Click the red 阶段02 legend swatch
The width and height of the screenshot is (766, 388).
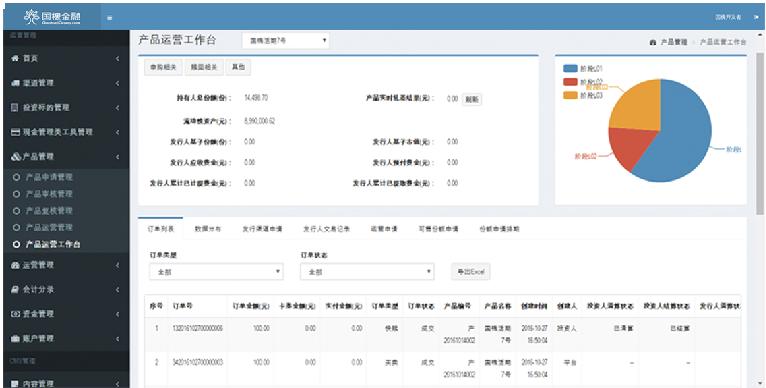tap(570, 81)
